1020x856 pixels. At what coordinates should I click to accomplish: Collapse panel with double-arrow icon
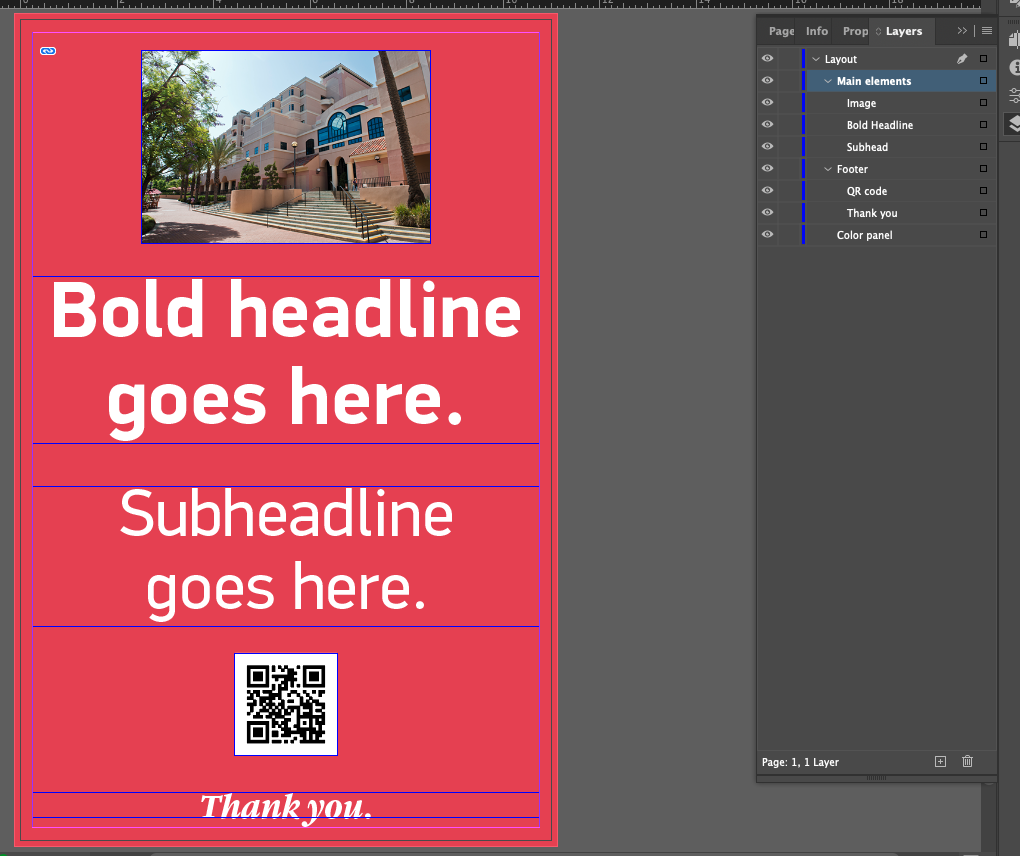coord(962,31)
